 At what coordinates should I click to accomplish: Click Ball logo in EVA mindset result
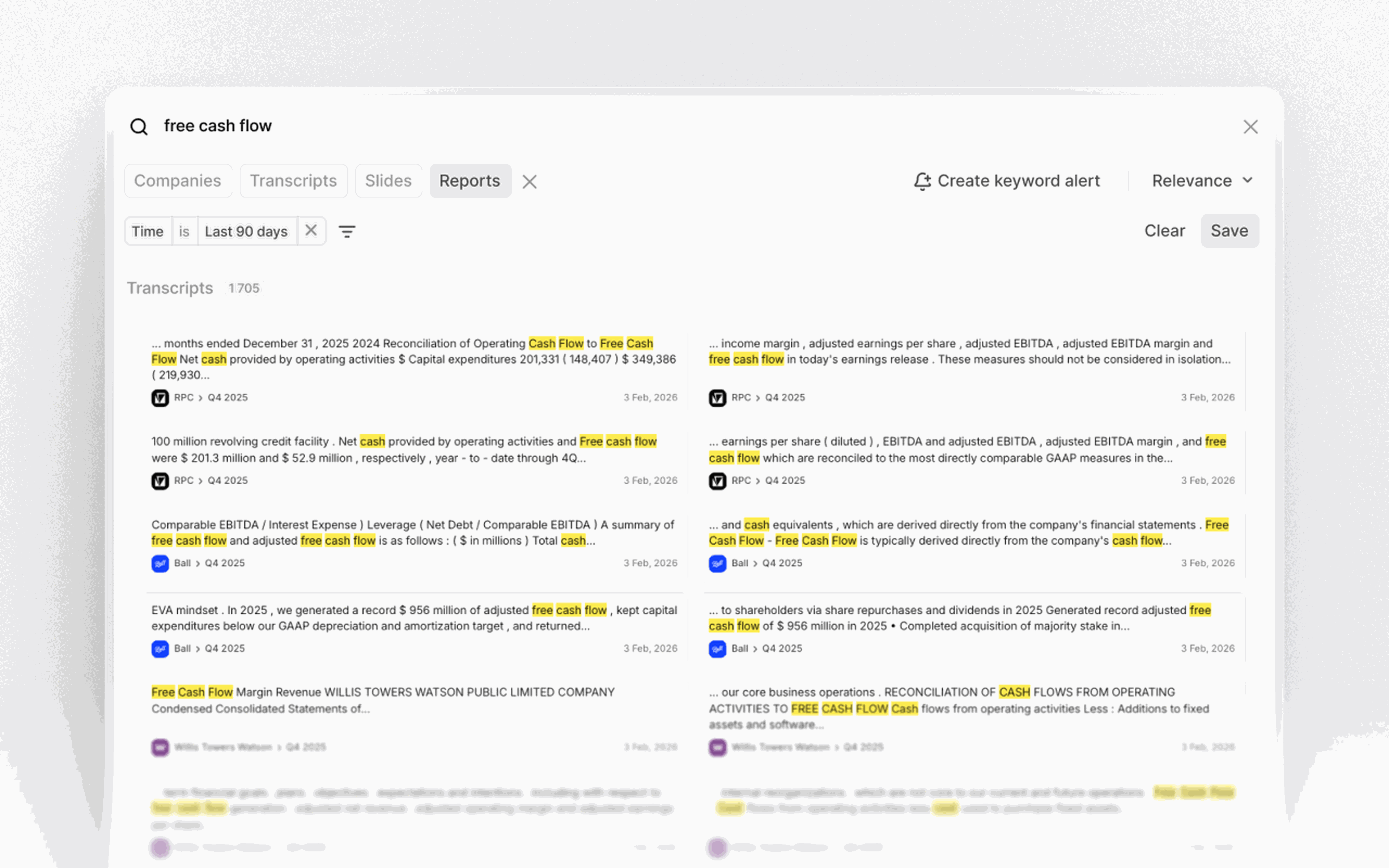tap(160, 649)
